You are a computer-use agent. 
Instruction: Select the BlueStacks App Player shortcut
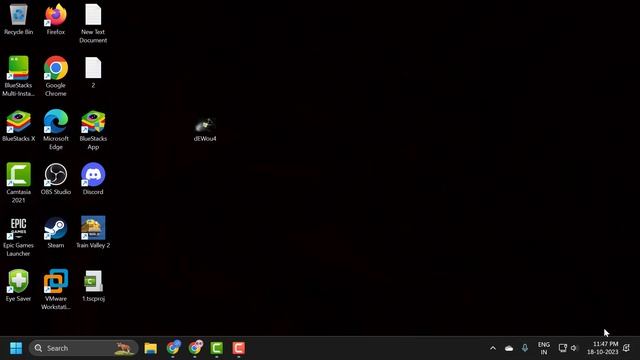(x=93, y=130)
